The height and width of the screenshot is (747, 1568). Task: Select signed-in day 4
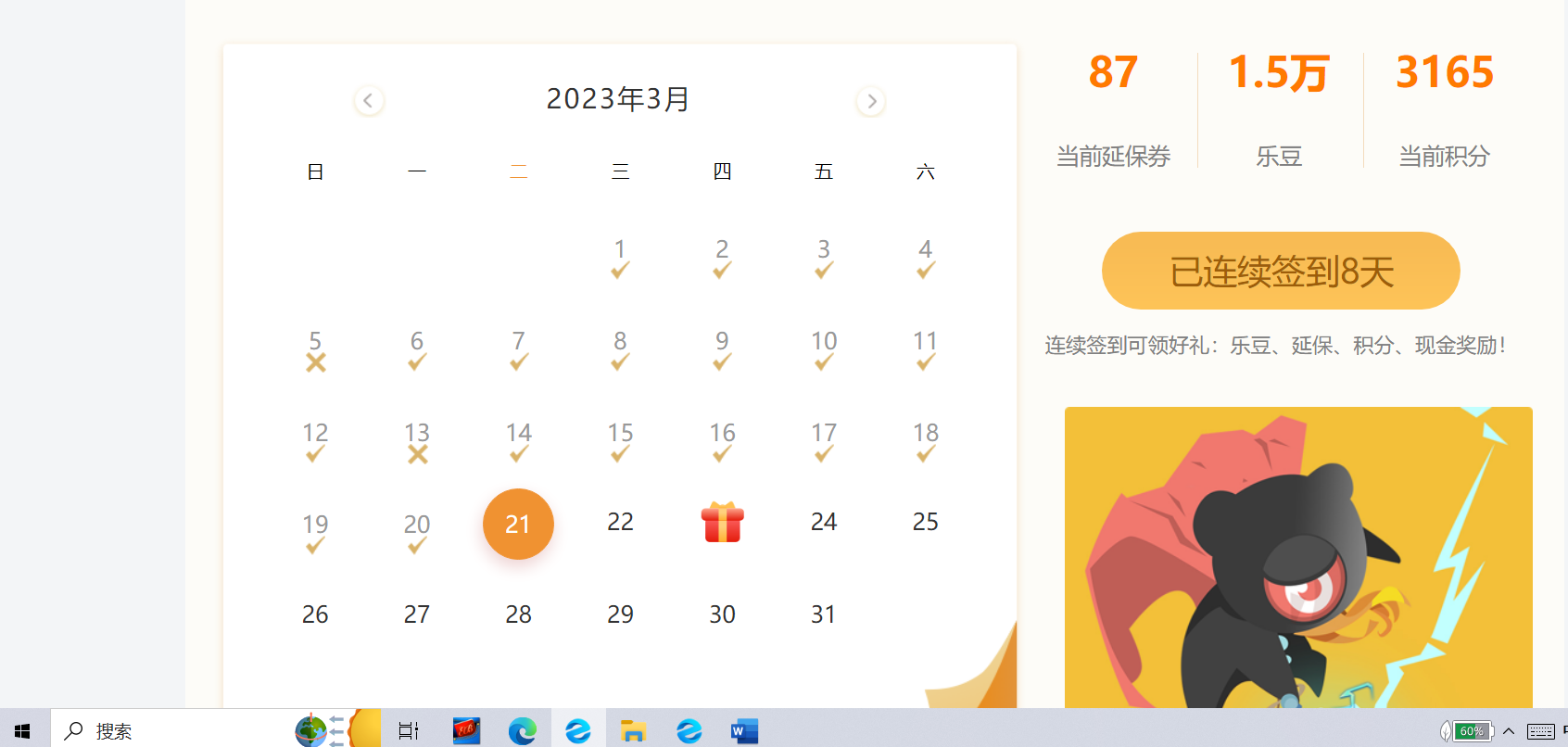click(x=925, y=260)
